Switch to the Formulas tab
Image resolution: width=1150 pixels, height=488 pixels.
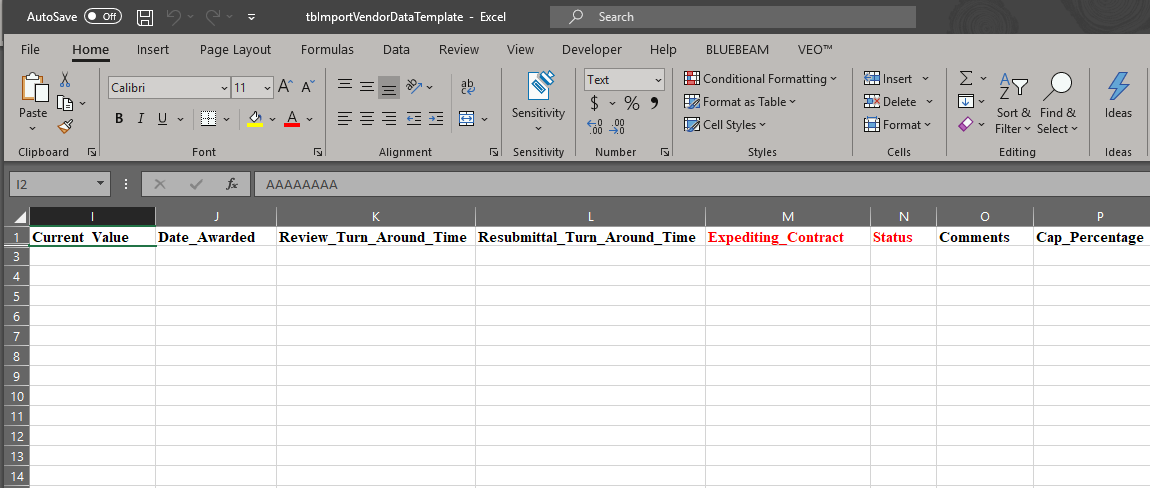point(327,49)
